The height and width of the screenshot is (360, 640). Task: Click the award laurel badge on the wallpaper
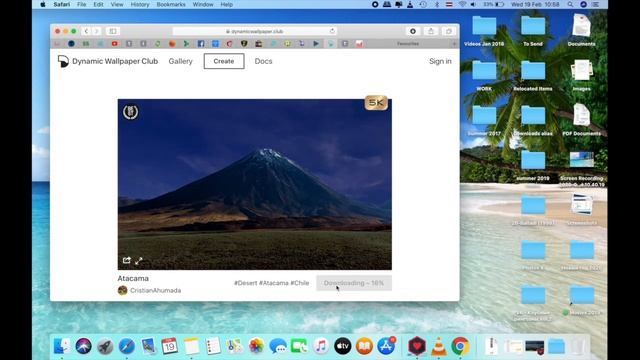pos(131,112)
